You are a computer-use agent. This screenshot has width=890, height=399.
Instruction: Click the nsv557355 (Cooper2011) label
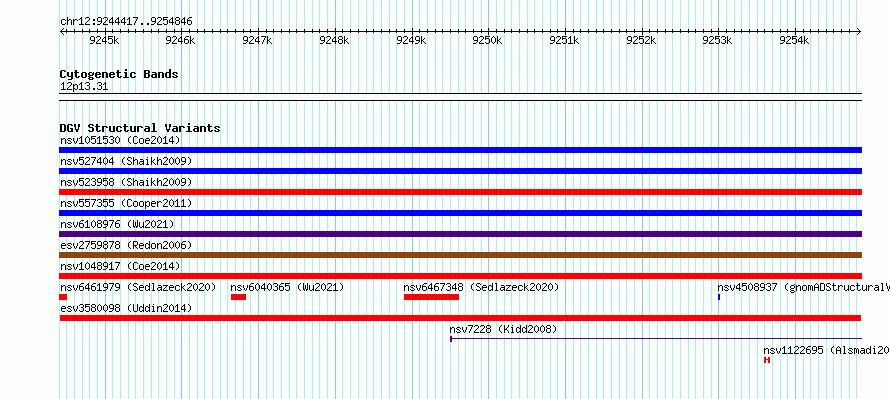[x=126, y=203]
